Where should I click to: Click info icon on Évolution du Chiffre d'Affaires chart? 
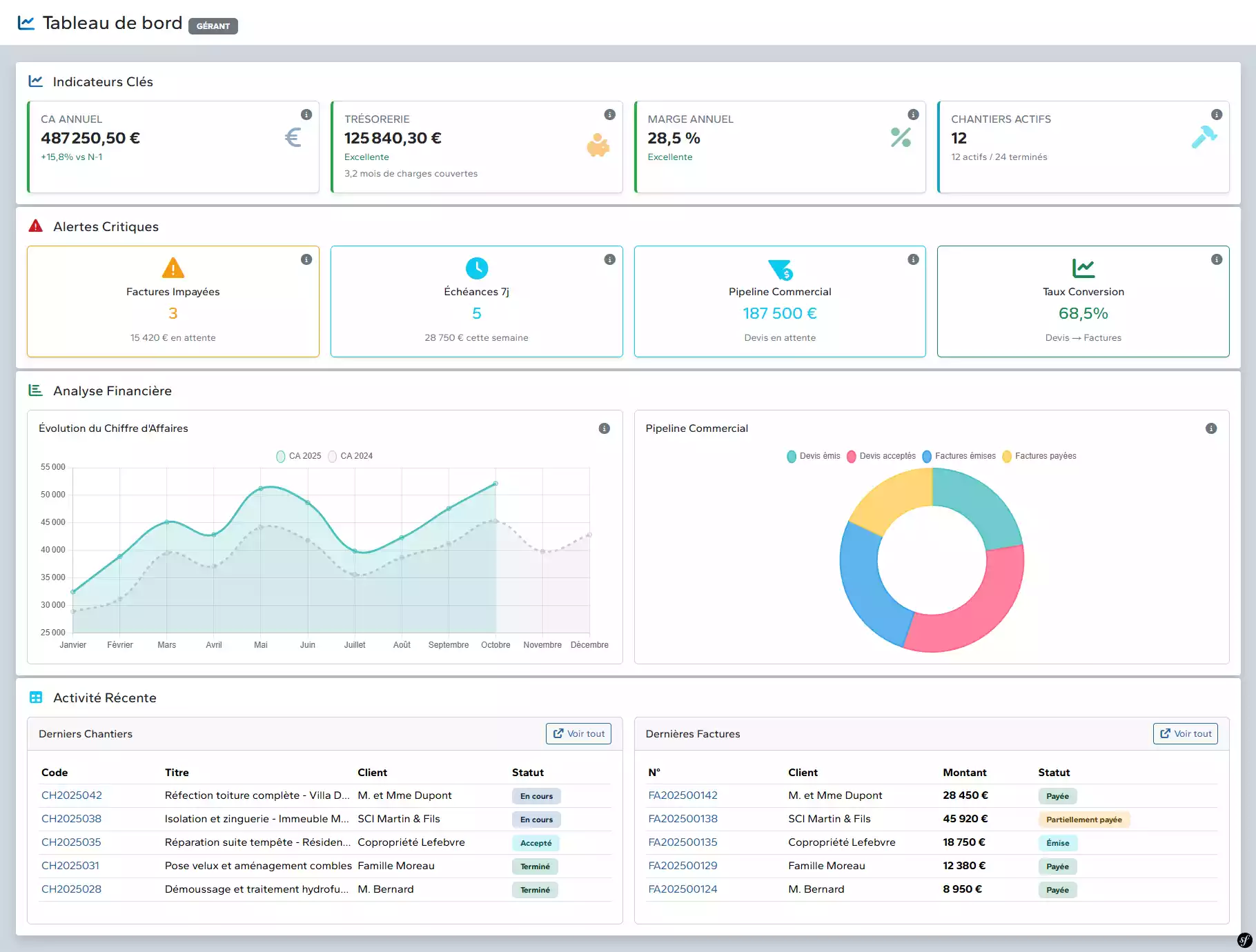tap(604, 428)
